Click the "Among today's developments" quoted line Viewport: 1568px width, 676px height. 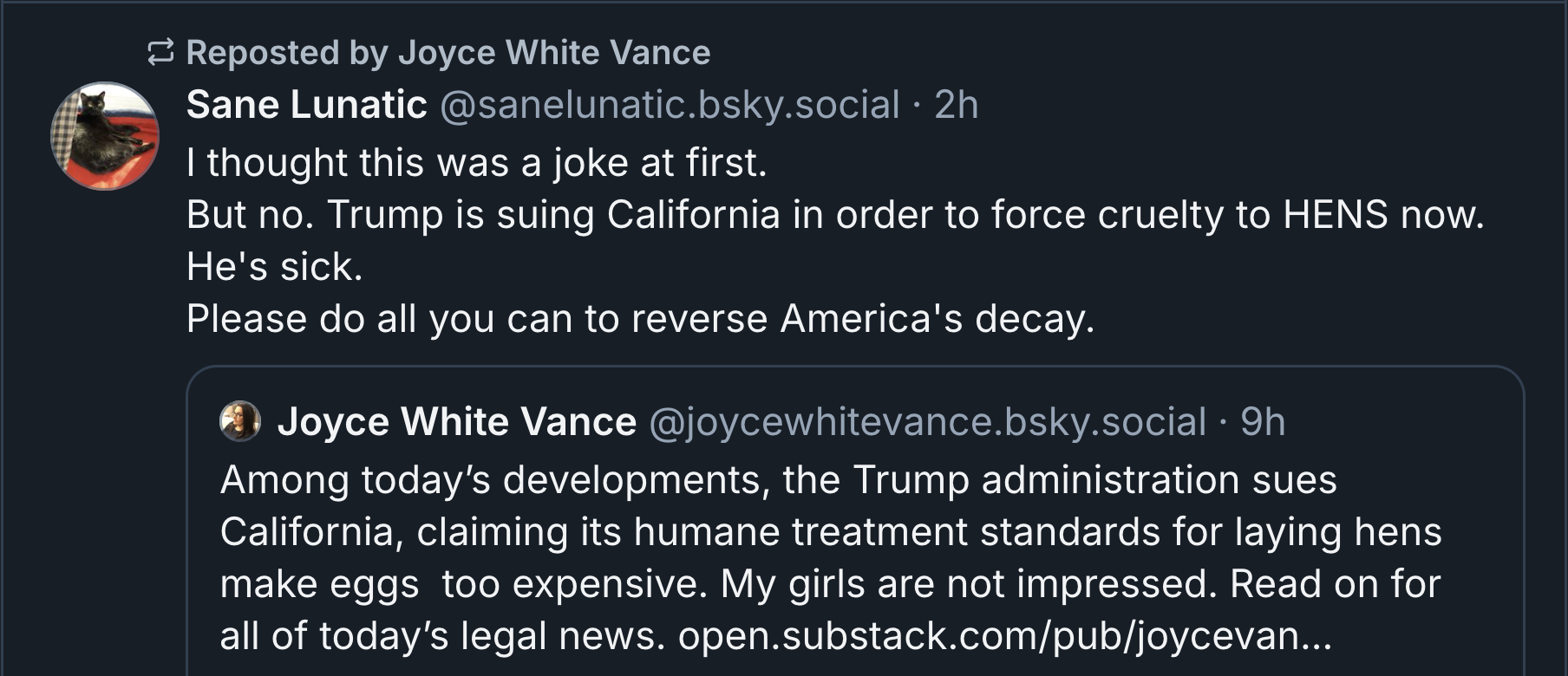click(x=778, y=480)
